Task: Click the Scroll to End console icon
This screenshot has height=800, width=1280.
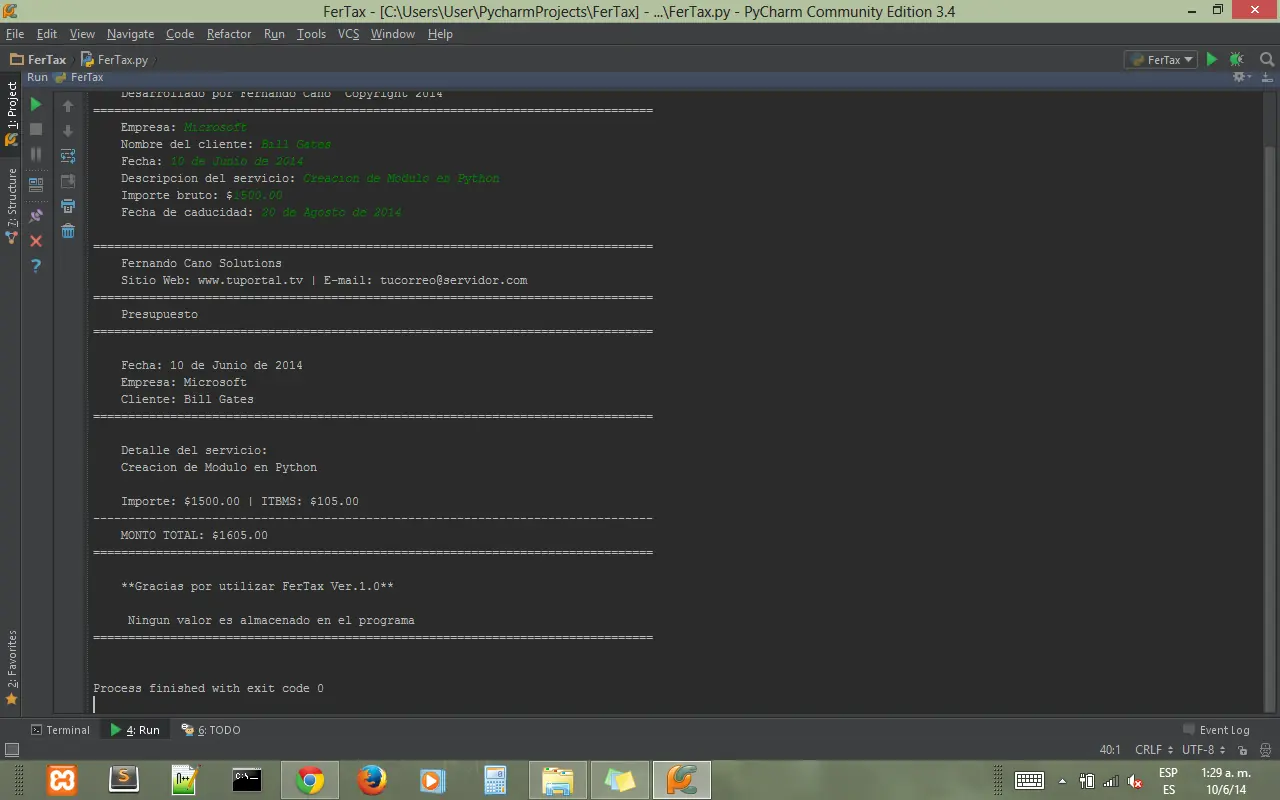Action: 68,181
